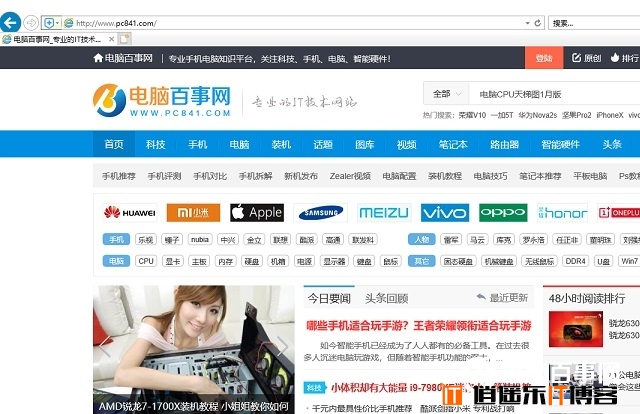Click the MEIZU brand logo
This screenshot has width=640, height=414.
pos(384,213)
